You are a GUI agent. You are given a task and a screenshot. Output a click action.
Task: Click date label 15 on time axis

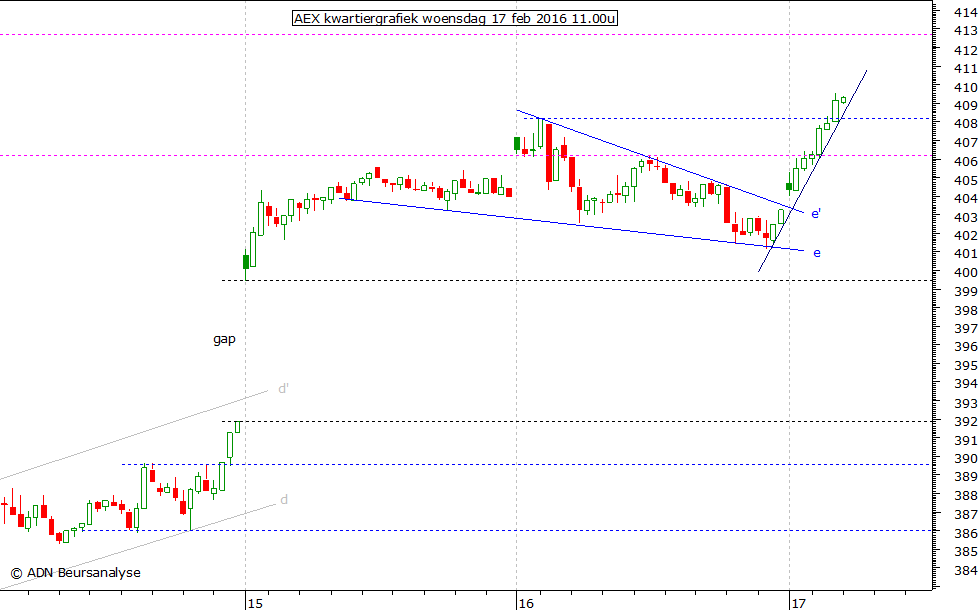pos(255,603)
